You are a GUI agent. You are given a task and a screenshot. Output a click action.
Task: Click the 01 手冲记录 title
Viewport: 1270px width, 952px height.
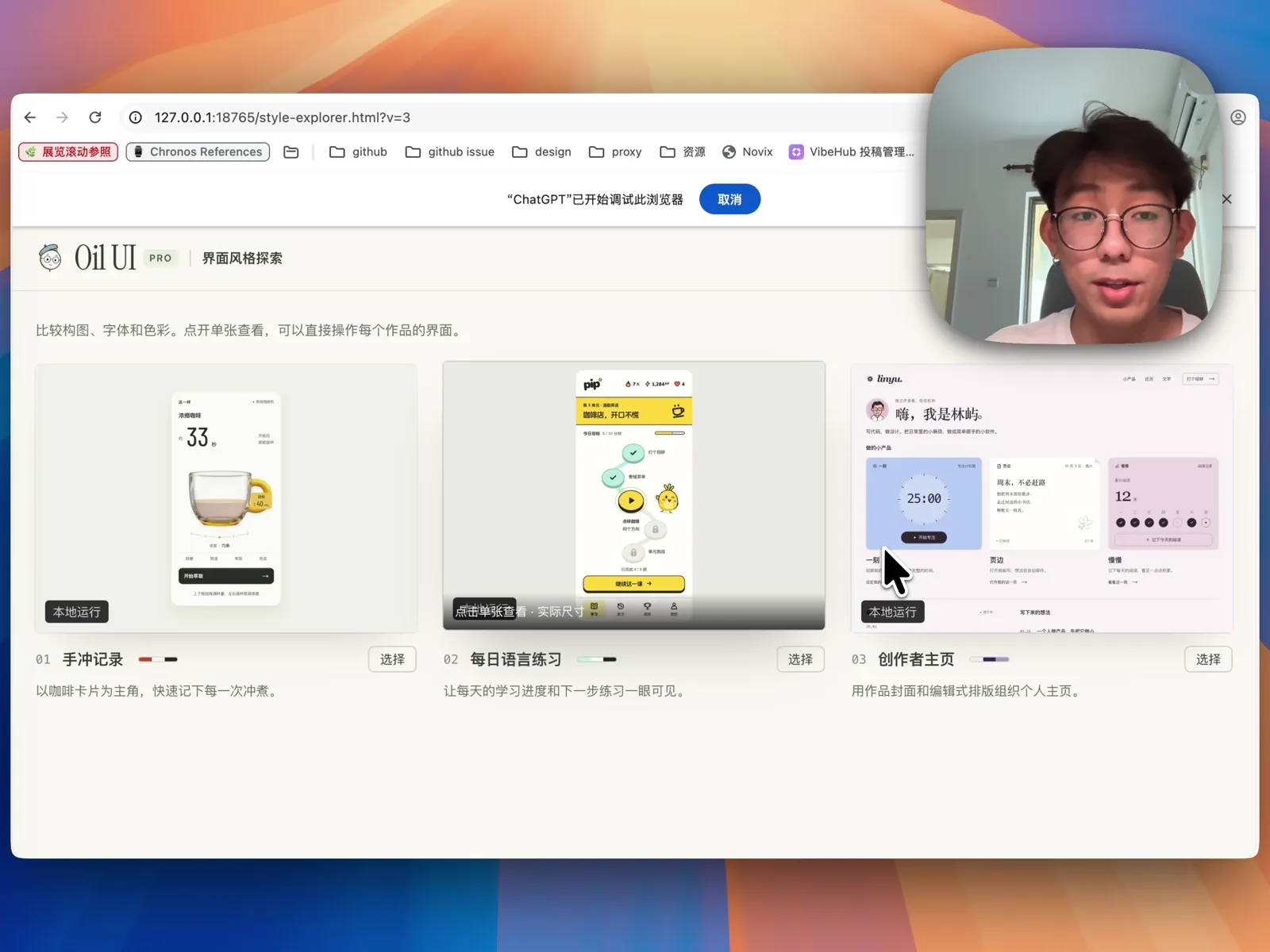click(93, 659)
